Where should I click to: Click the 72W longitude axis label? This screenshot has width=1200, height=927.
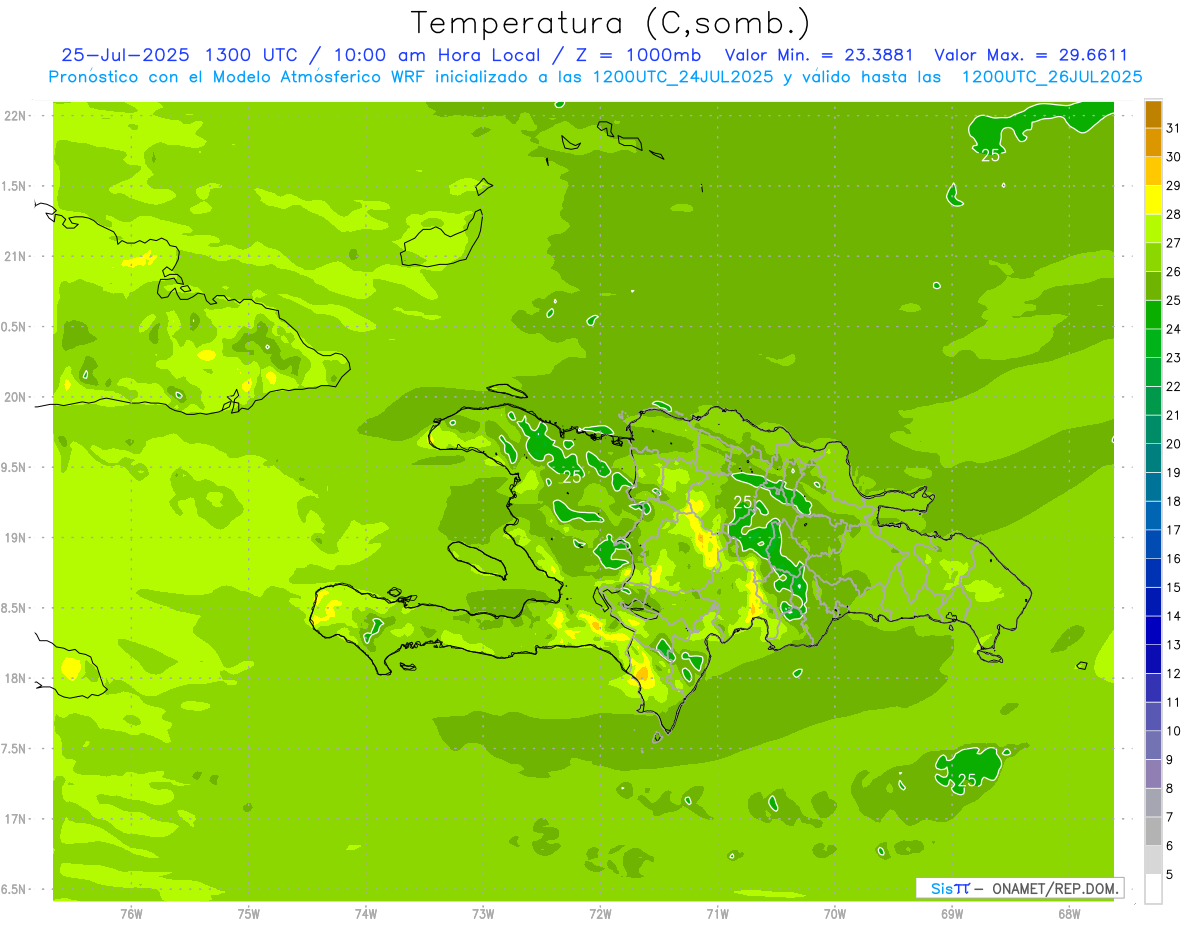(x=600, y=913)
